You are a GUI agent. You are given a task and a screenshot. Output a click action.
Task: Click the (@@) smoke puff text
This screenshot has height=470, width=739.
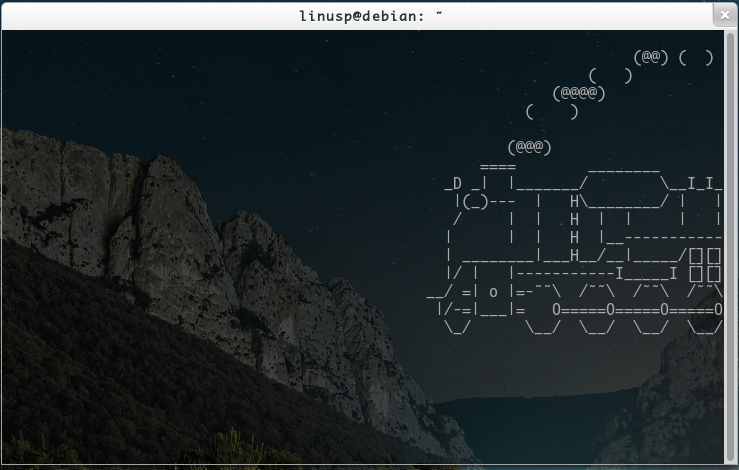click(651, 57)
